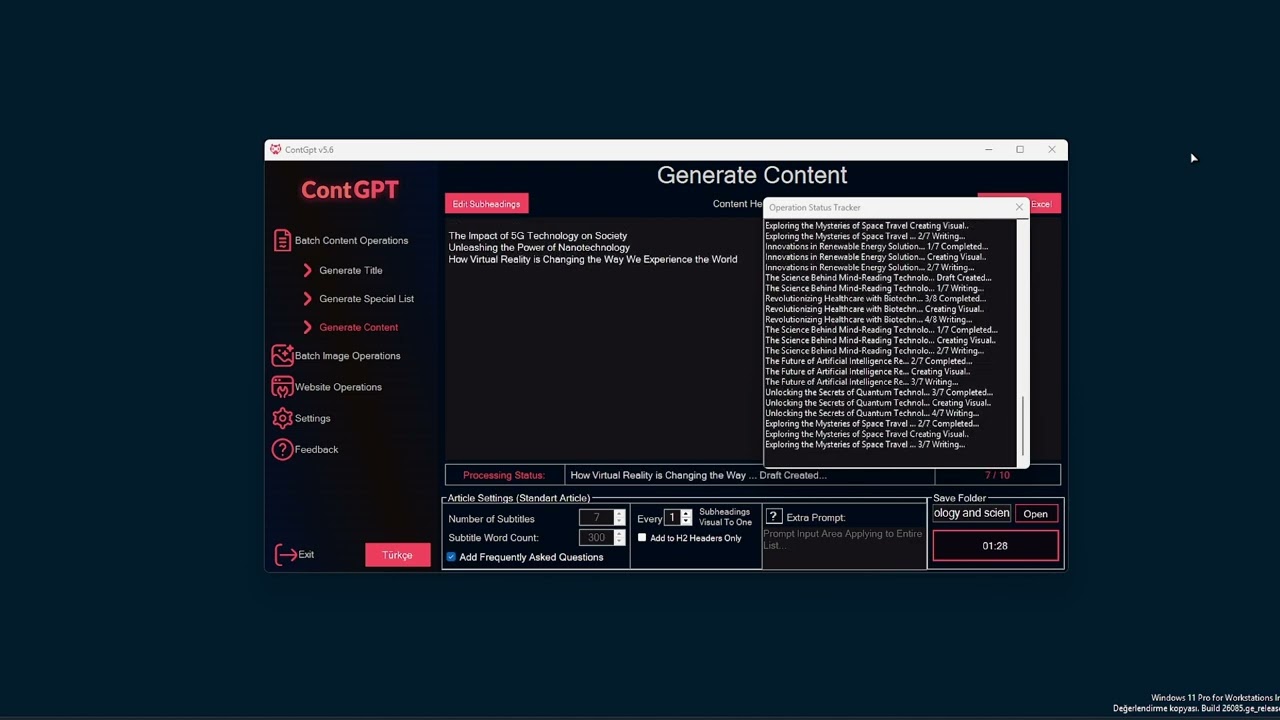Click the '7 / 10' progress counter
The width and height of the screenshot is (1280, 720).
(997, 475)
